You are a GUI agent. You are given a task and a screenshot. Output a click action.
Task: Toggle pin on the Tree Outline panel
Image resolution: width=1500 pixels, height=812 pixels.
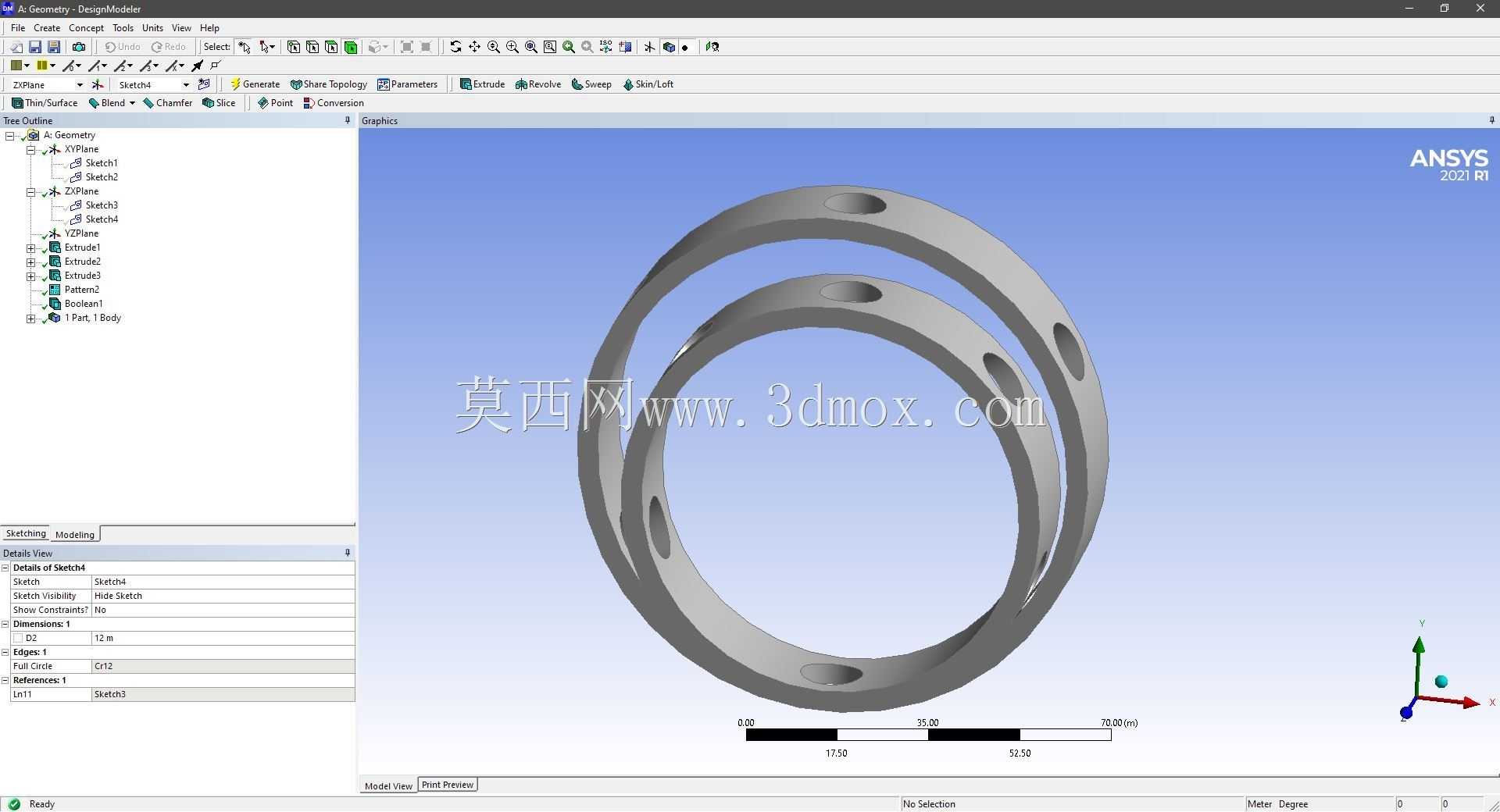coord(348,120)
